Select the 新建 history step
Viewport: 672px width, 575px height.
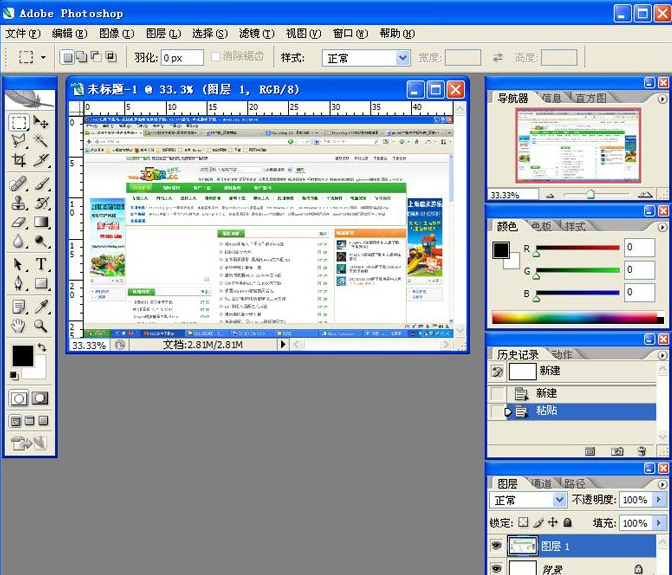(572, 393)
